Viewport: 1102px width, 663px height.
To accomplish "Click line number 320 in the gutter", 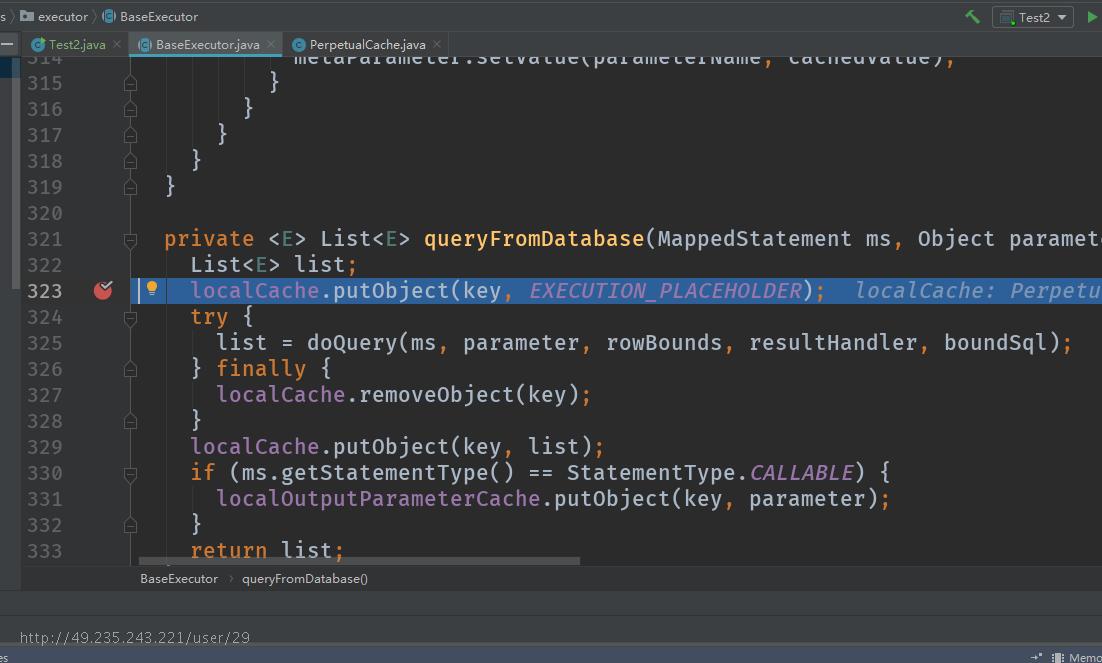I will pyautogui.click(x=45, y=213).
